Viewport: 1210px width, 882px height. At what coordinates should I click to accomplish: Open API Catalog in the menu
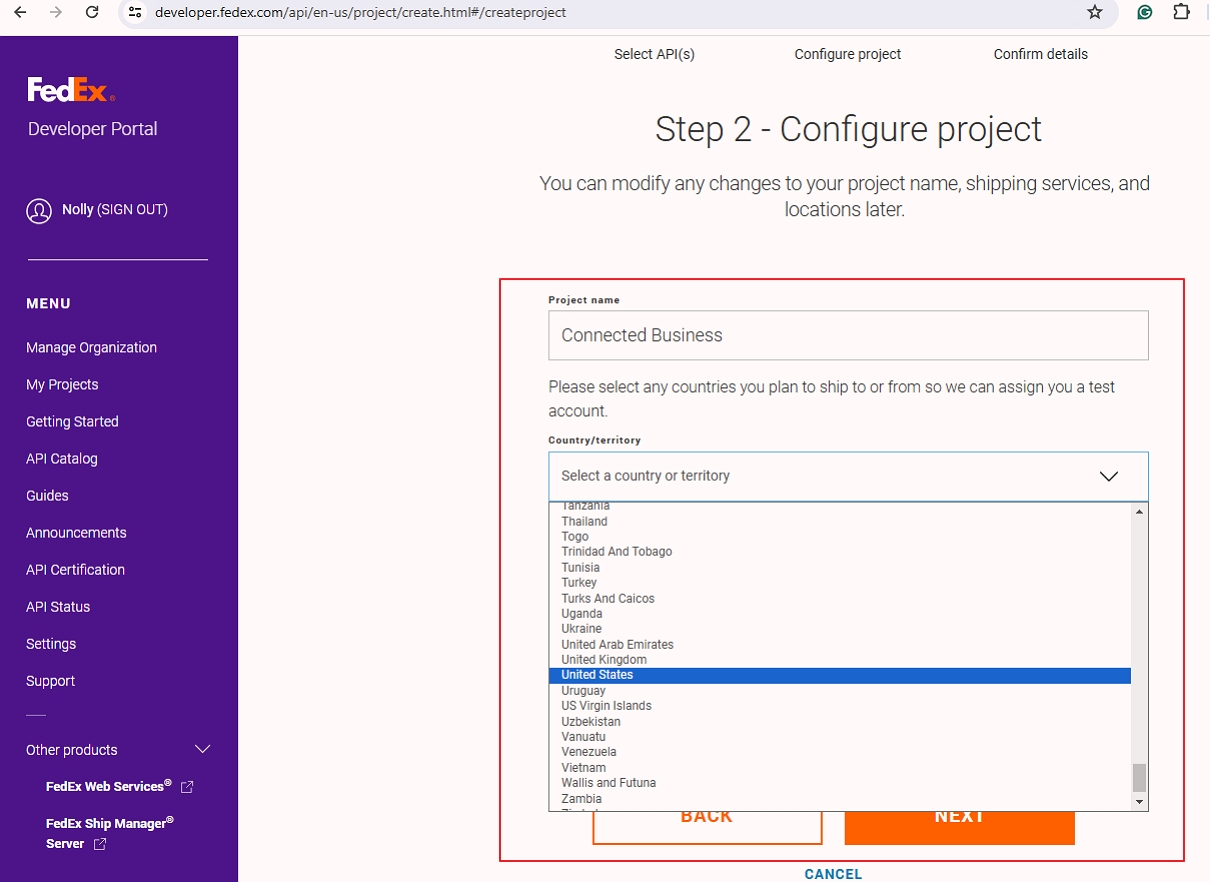point(62,458)
